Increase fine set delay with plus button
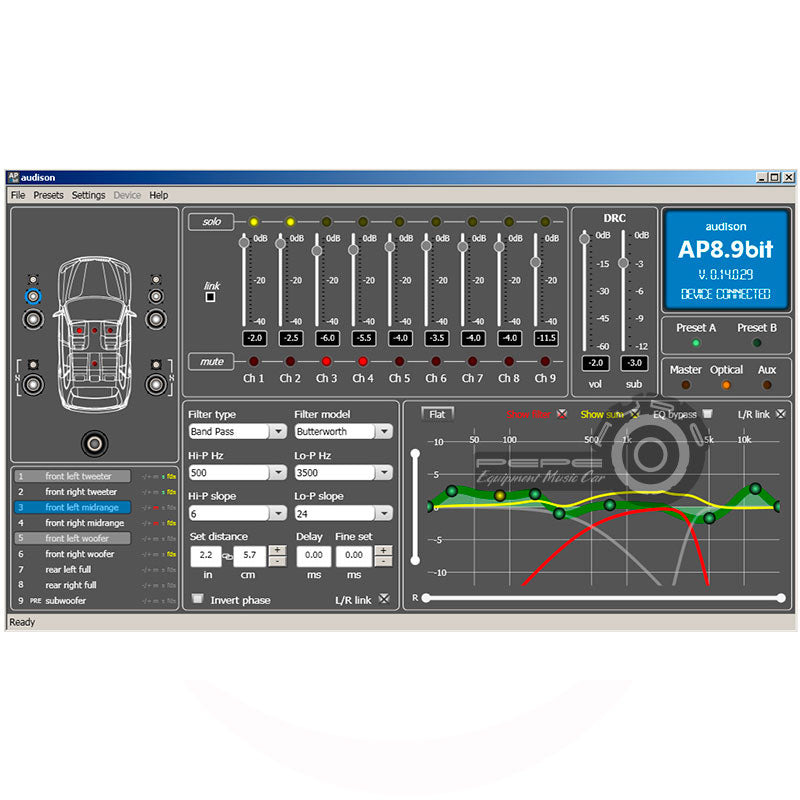800x800 pixels. [383, 551]
